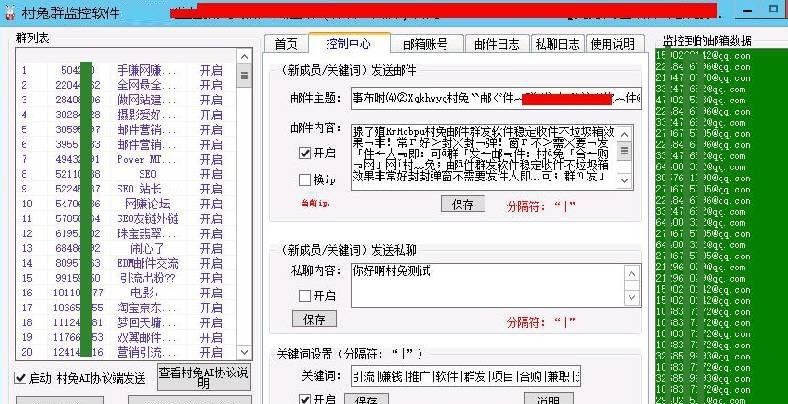
Task: Select group row 3 做网站建...
Action: click(x=127, y=100)
